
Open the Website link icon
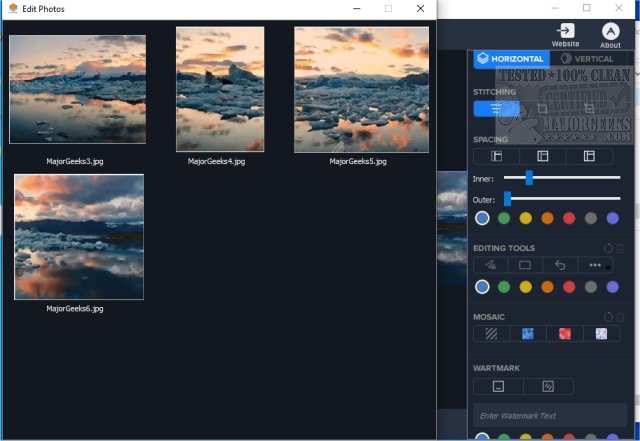[x=565, y=32]
